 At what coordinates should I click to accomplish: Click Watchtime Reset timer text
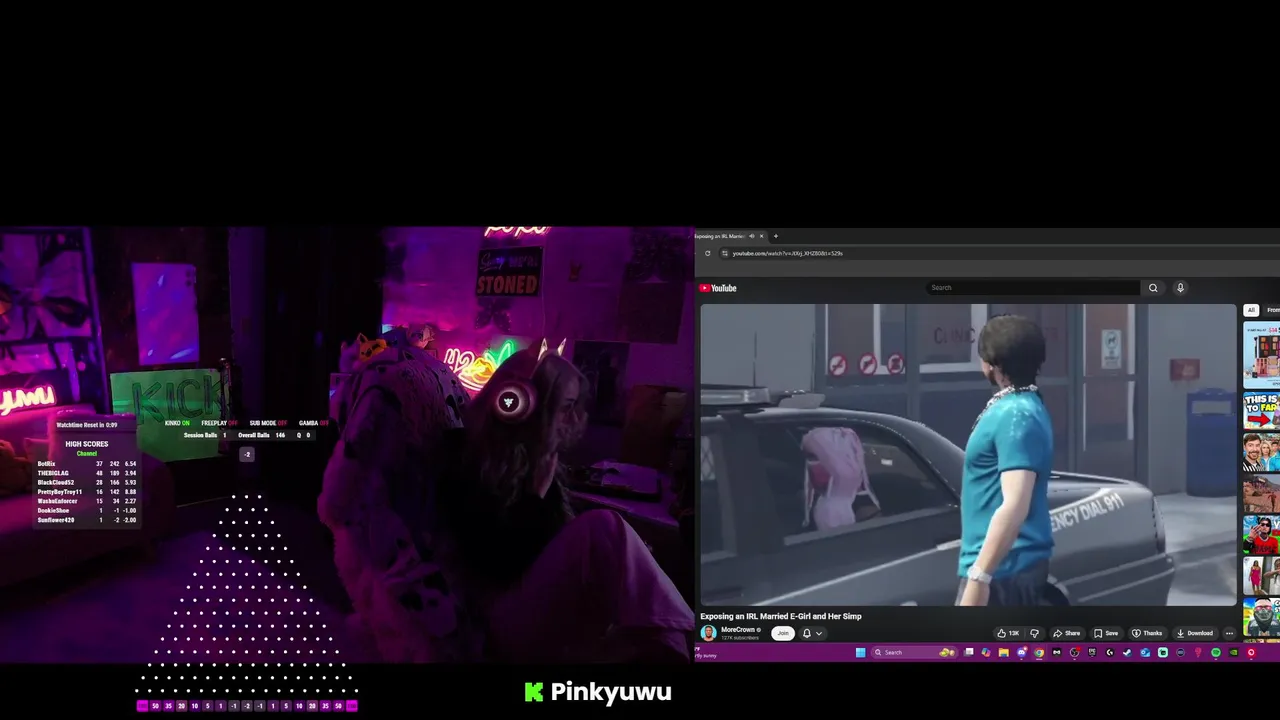click(x=86, y=425)
